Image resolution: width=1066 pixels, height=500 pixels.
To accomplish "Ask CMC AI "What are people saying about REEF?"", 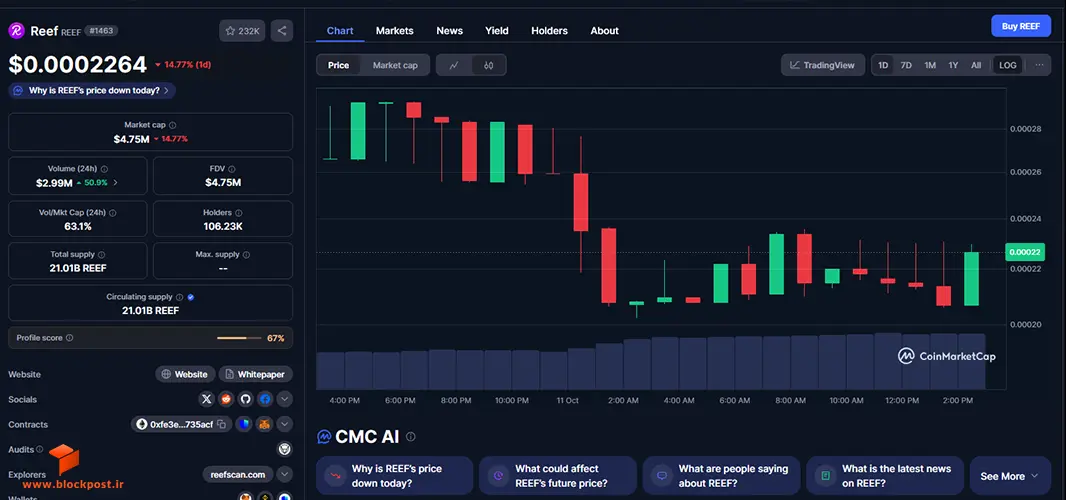I will 721,476.
